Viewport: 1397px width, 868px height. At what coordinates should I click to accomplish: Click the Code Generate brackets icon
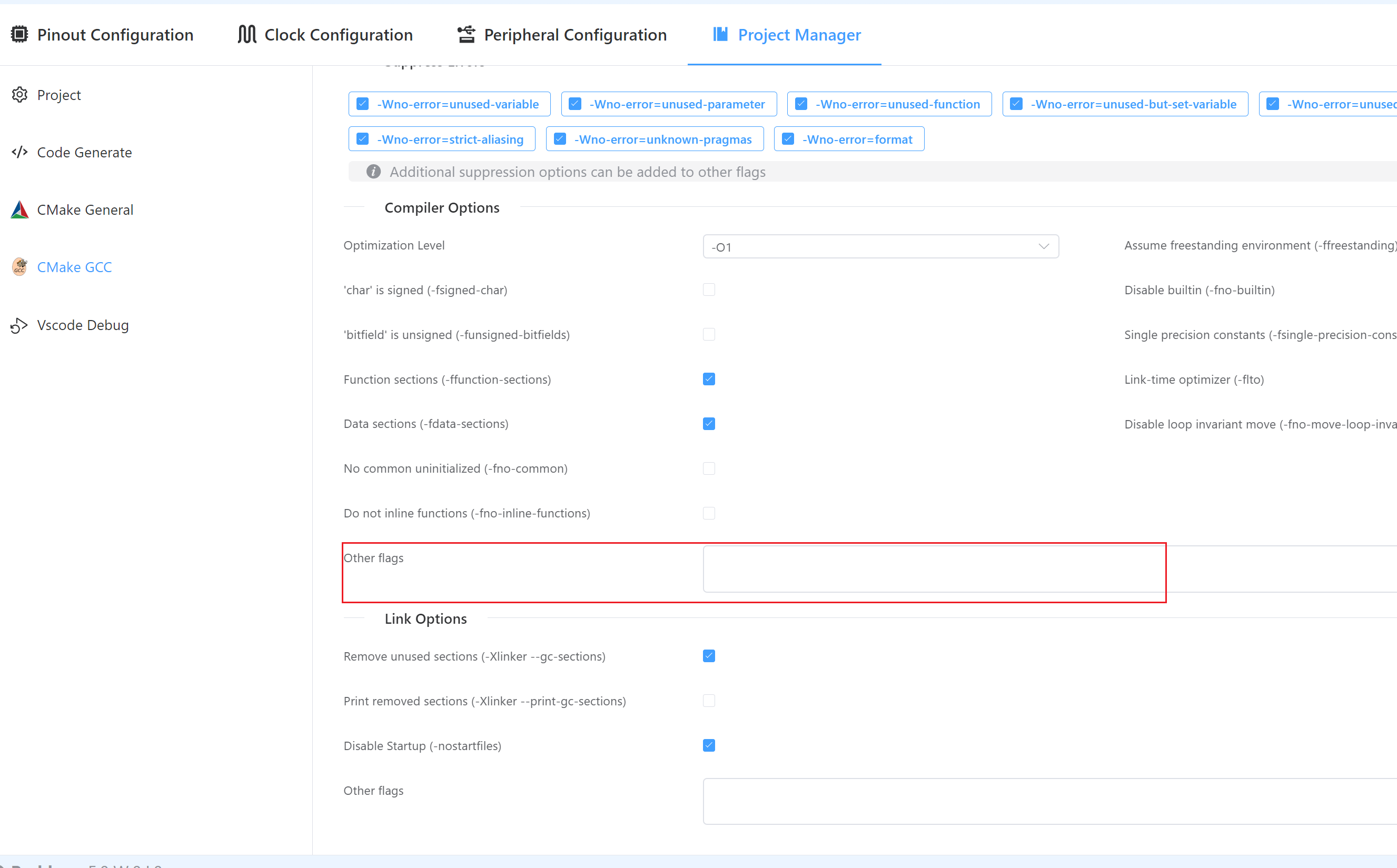[19, 152]
